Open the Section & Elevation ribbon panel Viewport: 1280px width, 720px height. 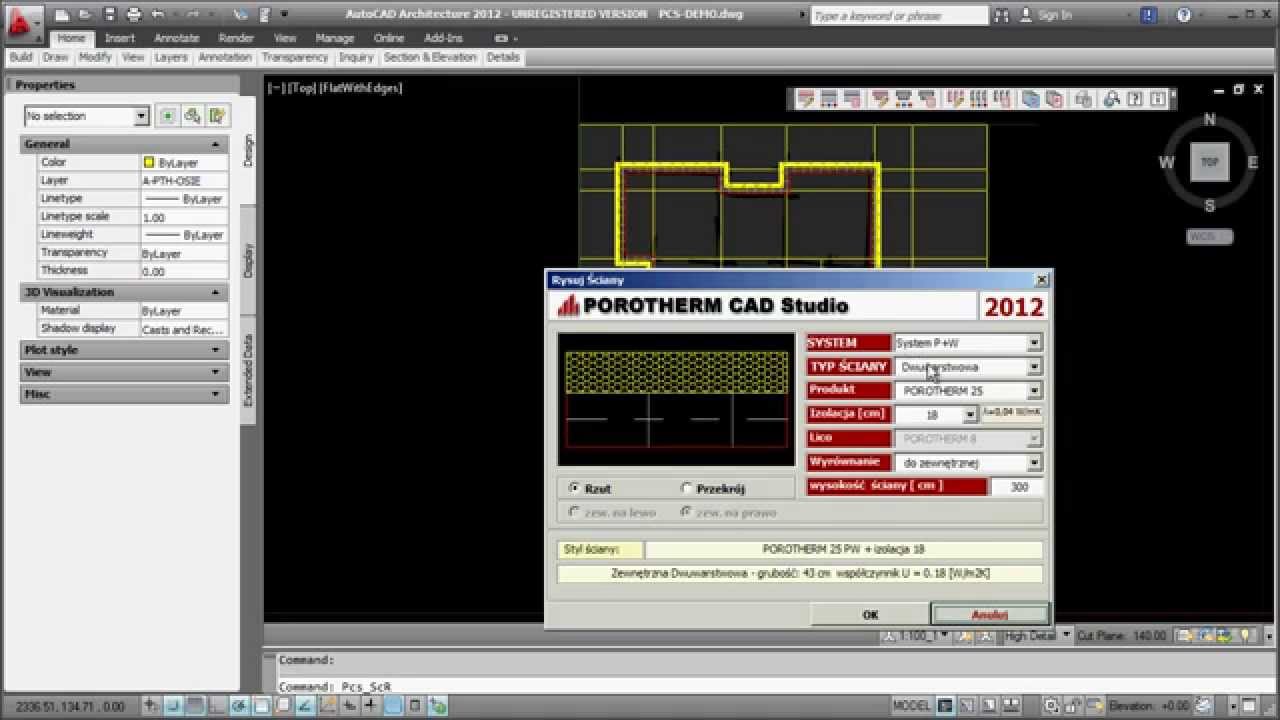click(x=430, y=58)
